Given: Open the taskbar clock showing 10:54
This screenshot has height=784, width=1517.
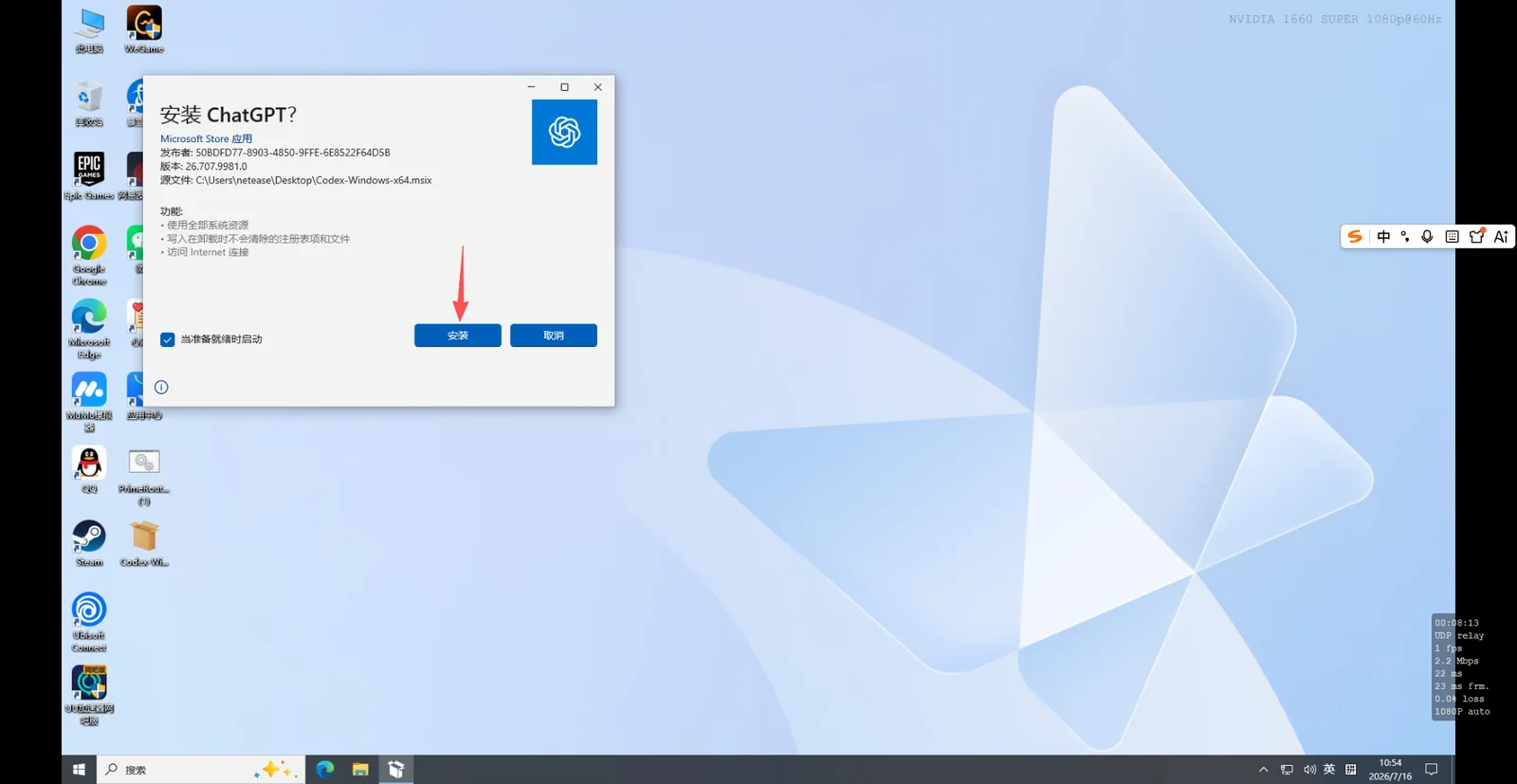Looking at the screenshot, I should tap(1390, 770).
